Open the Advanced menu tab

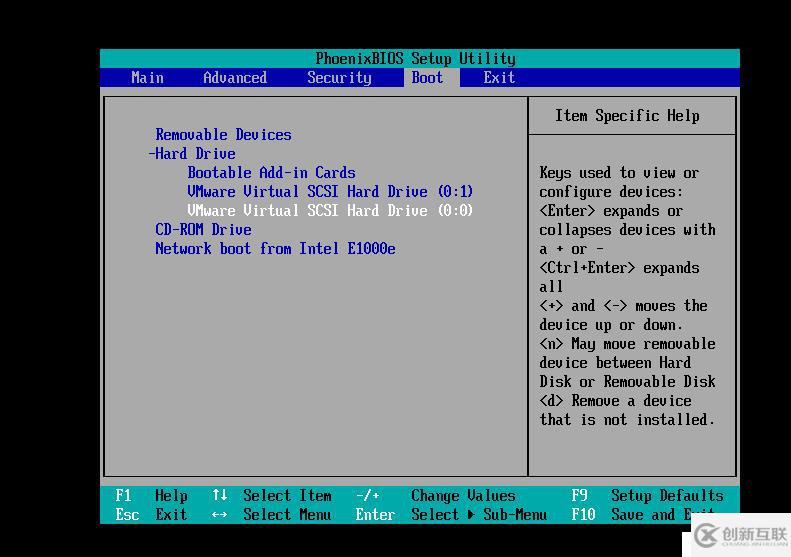point(235,78)
